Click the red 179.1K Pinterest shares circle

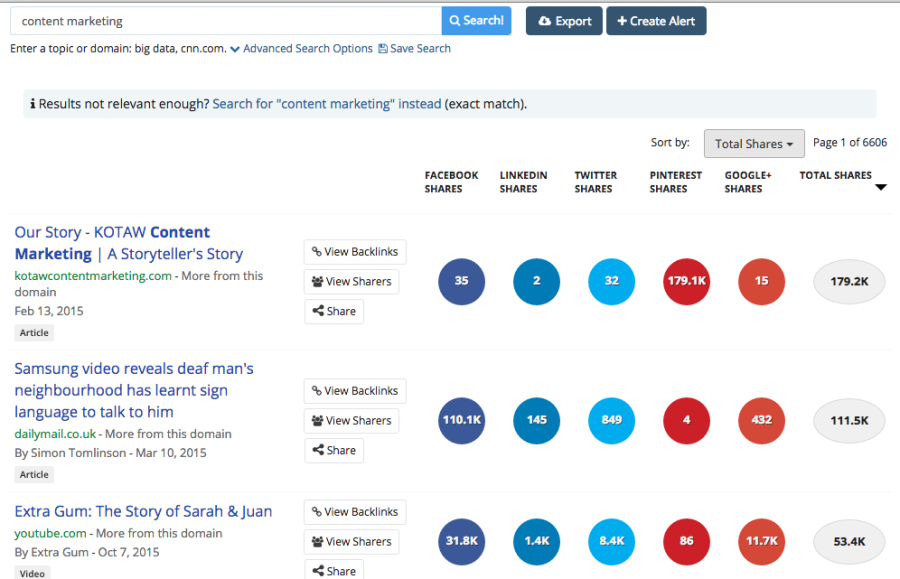tap(686, 281)
